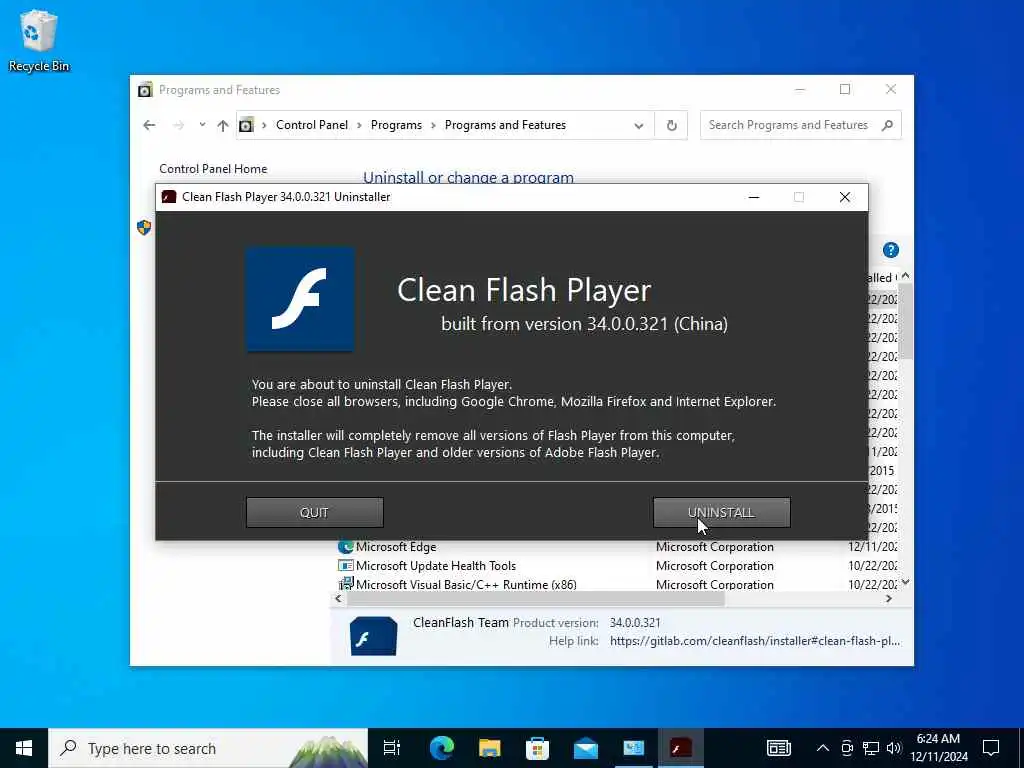1024x768 pixels.
Task: Click the vertical scrollbar up arrow
Action: 905,276
